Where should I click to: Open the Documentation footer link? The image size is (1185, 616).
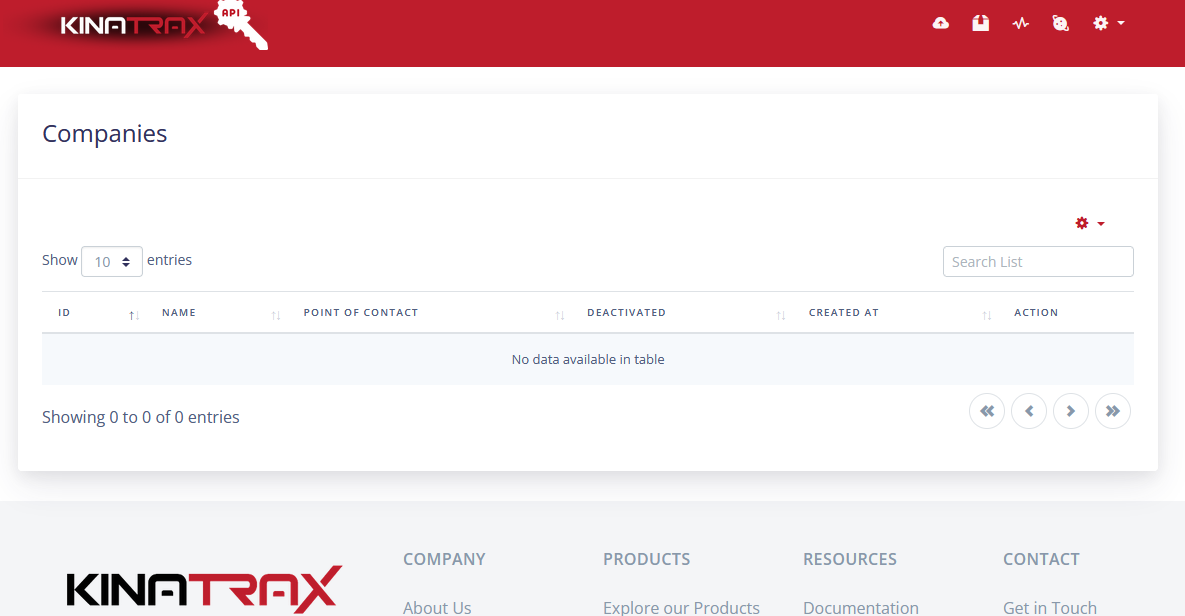pos(860,607)
